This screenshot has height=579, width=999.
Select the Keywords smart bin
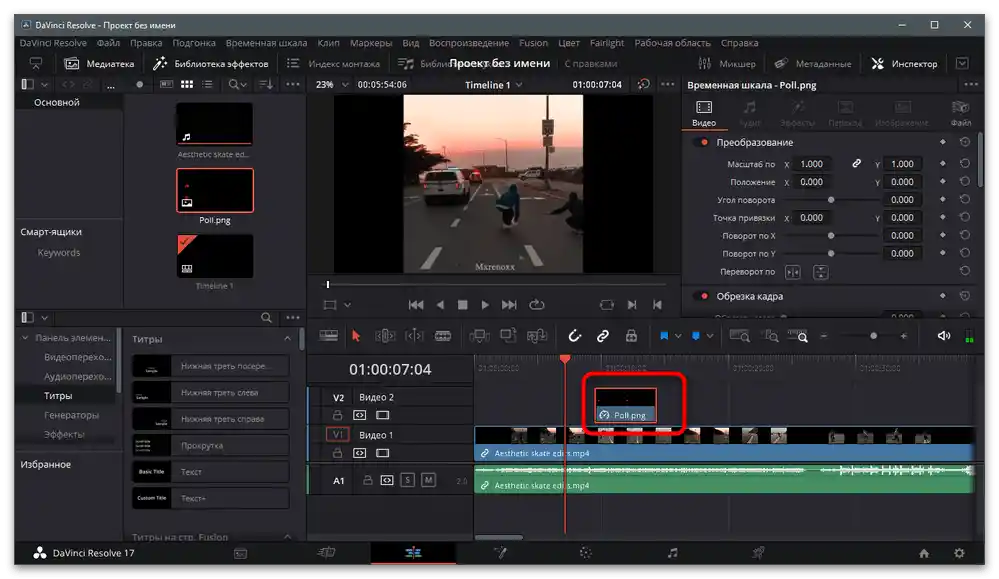click(x=59, y=252)
